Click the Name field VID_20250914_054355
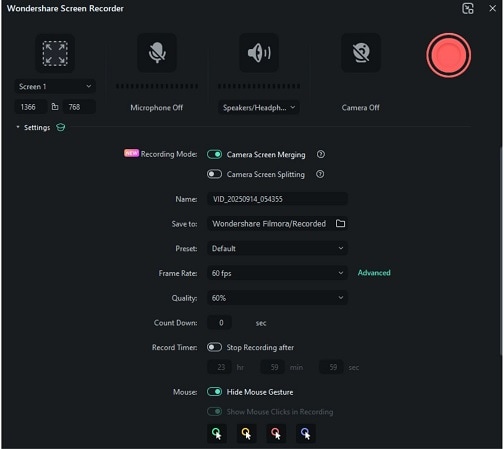Image resolution: width=504 pixels, height=449 pixels. [x=277, y=199]
